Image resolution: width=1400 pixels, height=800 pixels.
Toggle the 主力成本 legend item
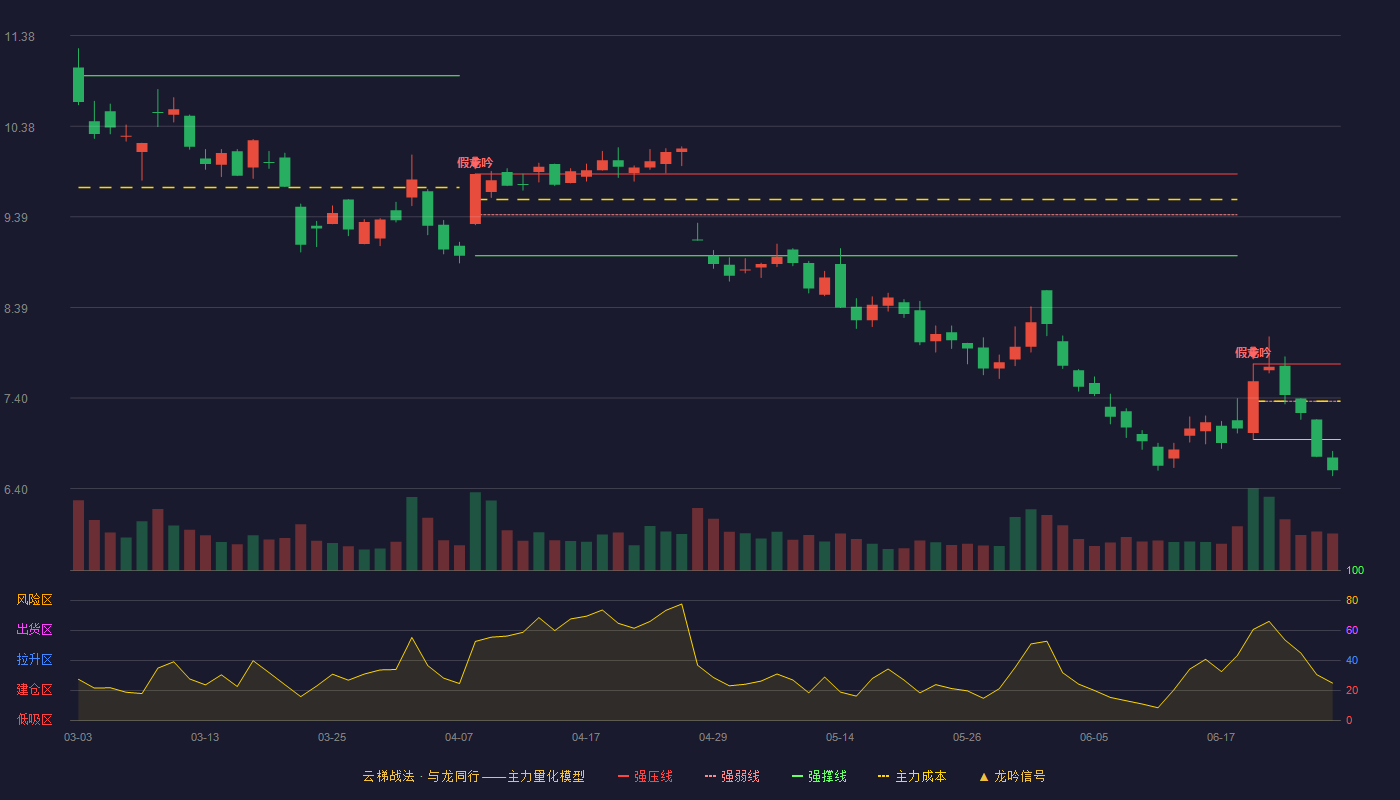911,776
